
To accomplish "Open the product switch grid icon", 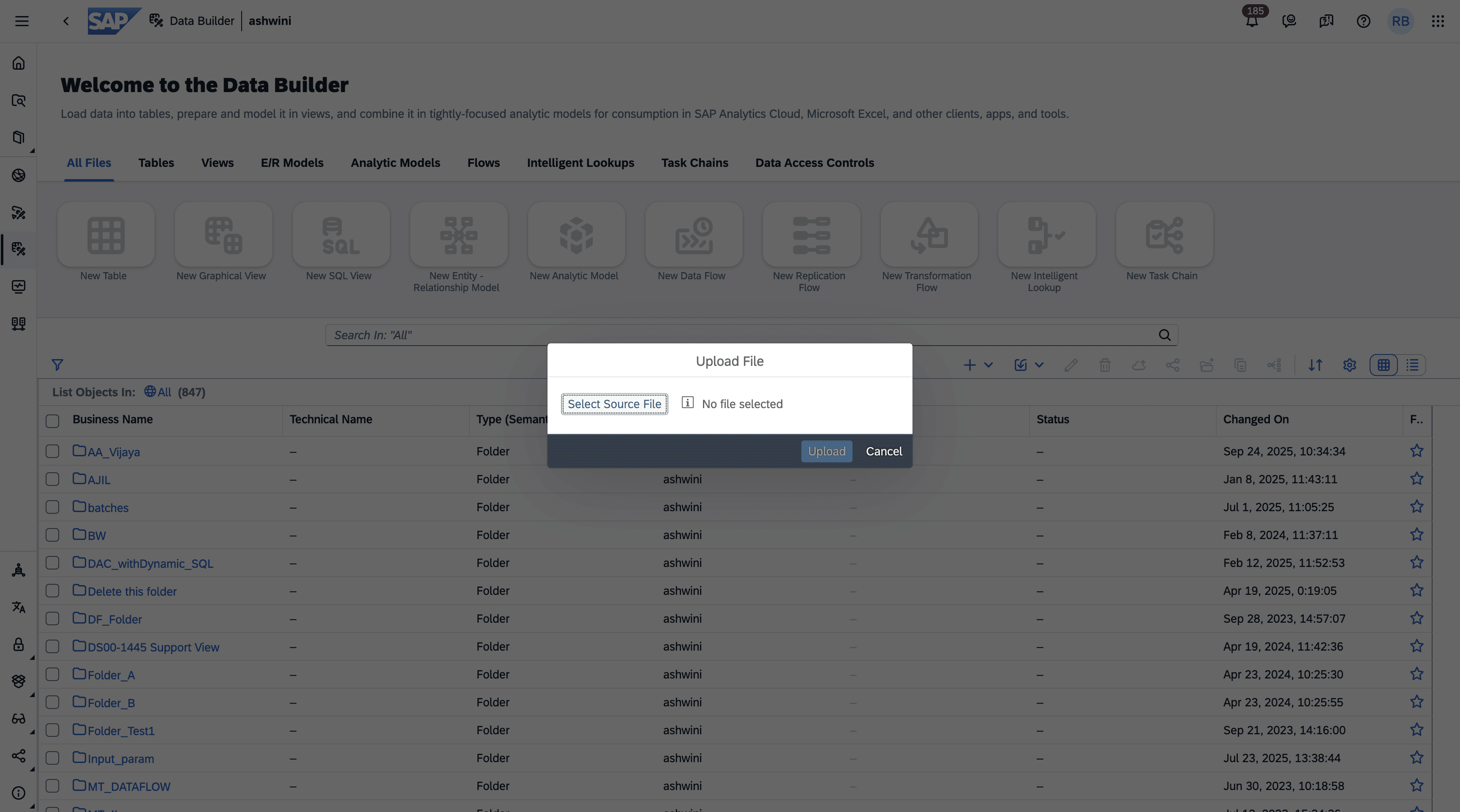I will [1437, 22].
